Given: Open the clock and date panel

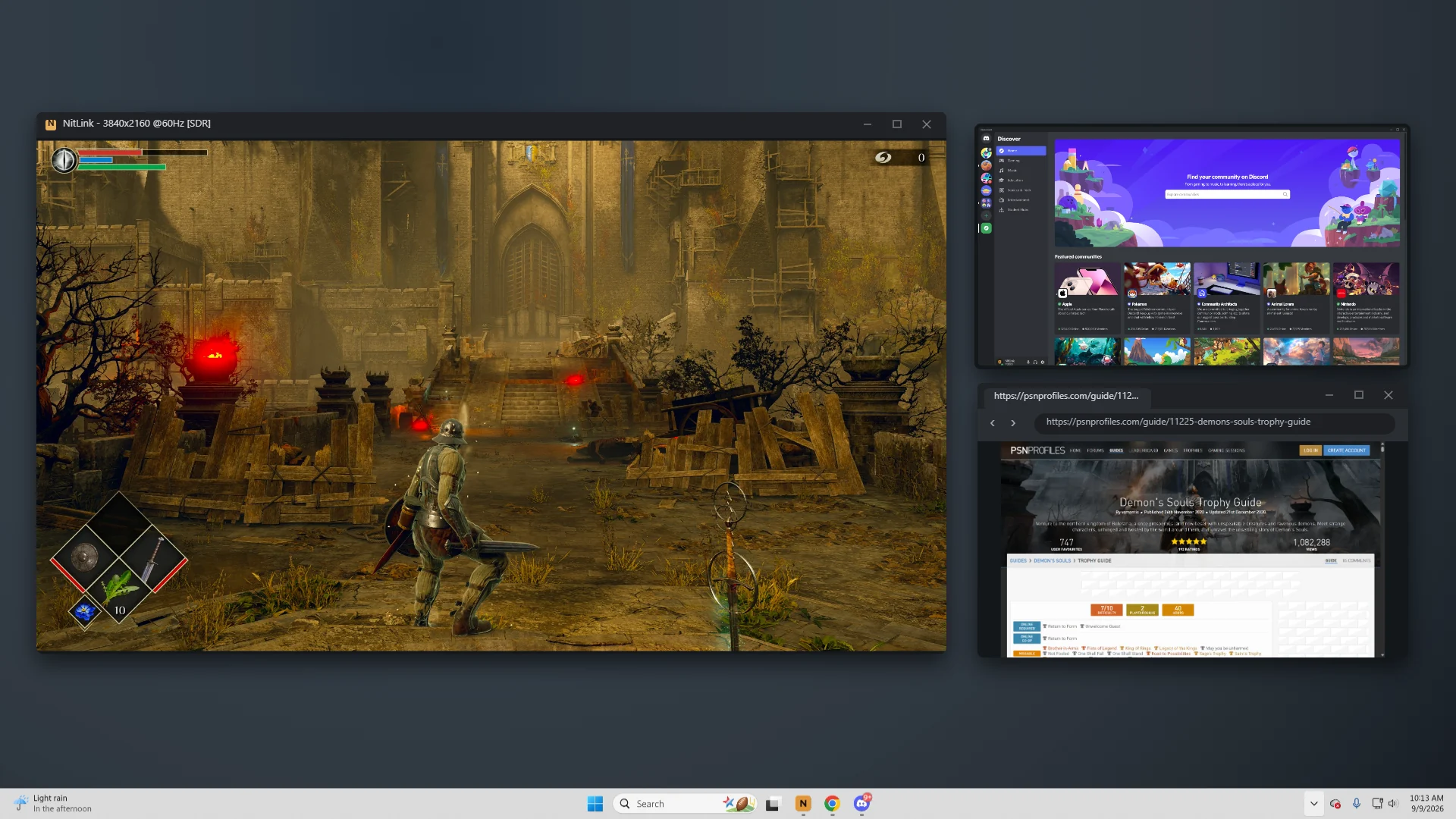Looking at the screenshot, I should pos(1426,804).
